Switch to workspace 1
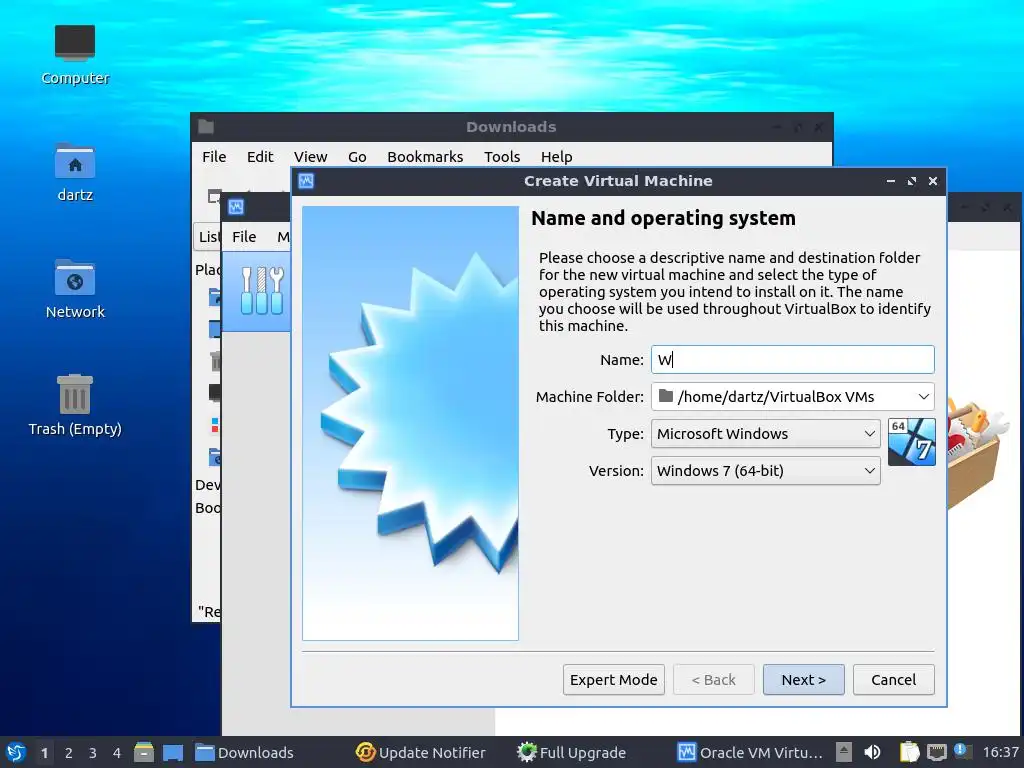The width and height of the screenshot is (1024, 768). [x=44, y=752]
